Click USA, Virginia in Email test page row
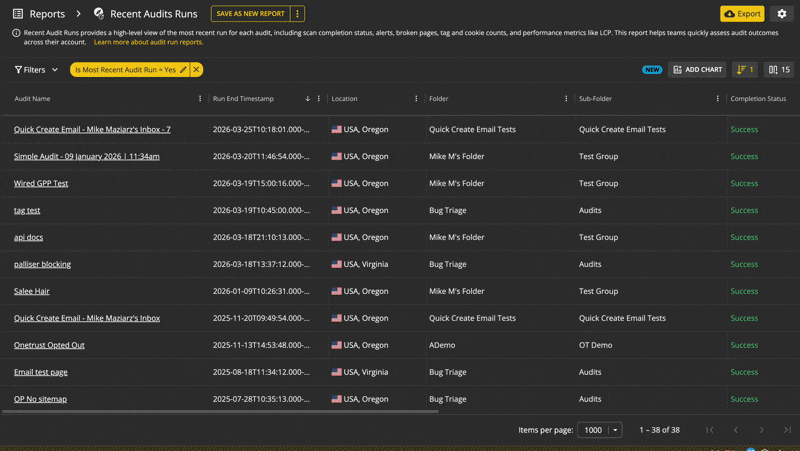The width and height of the screenshot is (800, 451). 366,372
